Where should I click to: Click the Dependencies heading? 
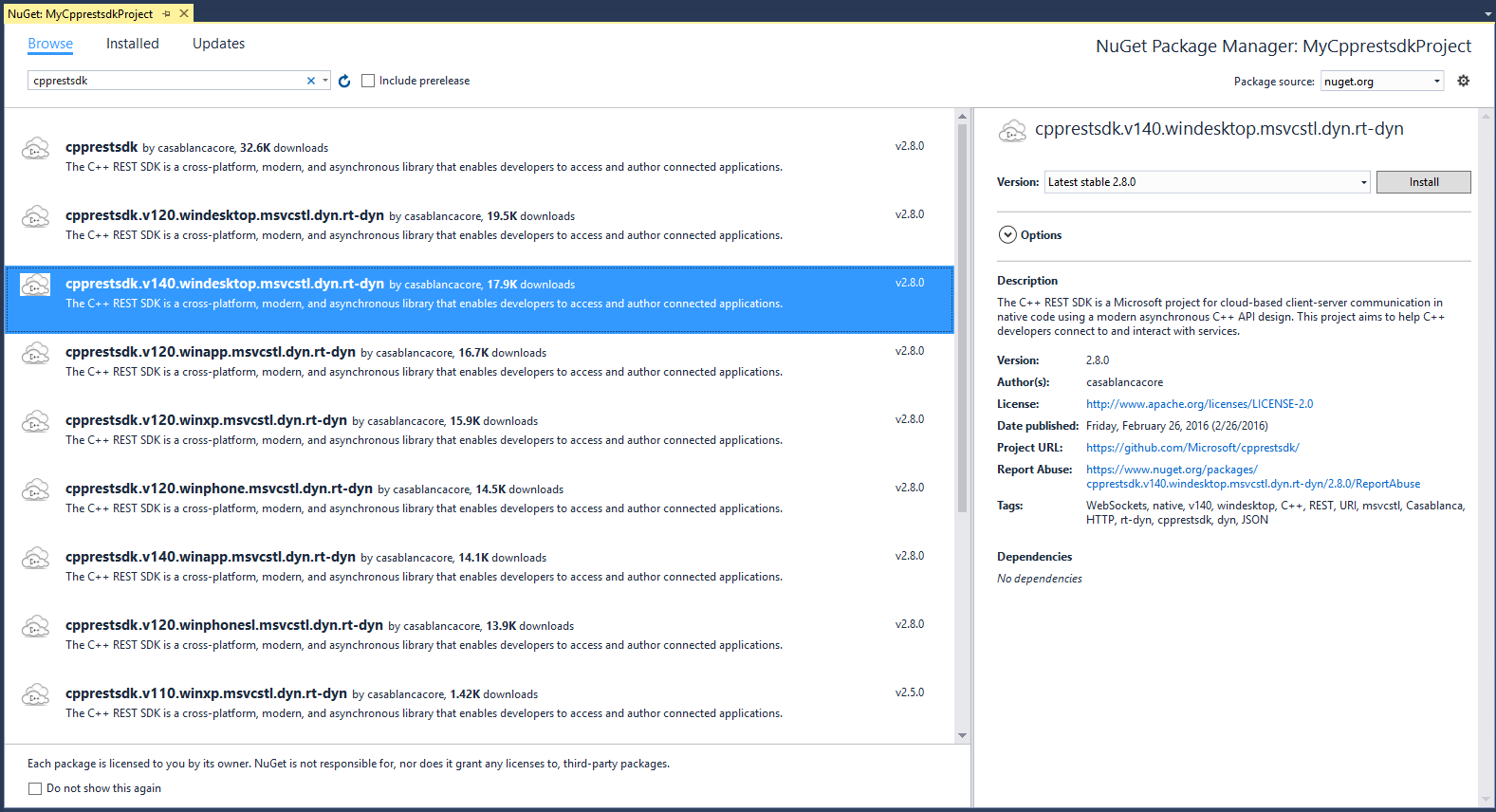click(1034, 557)
